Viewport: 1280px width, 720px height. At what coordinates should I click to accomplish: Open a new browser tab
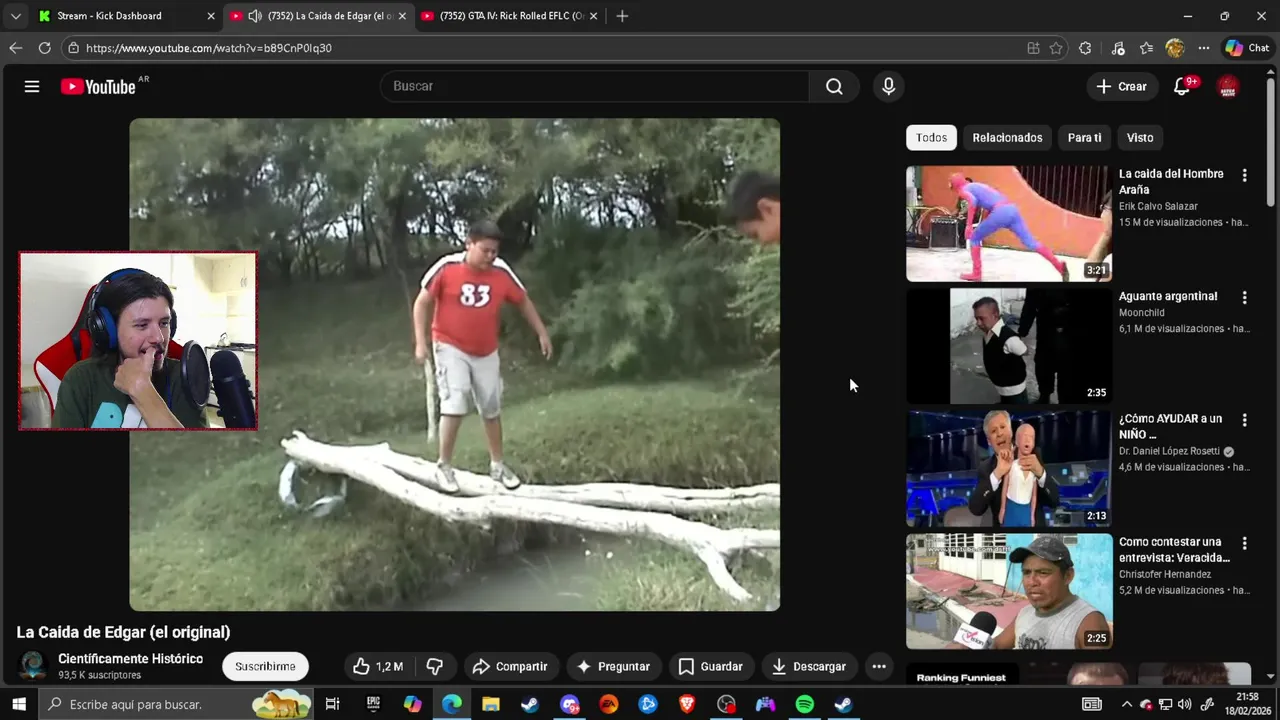tap(622, 16)
